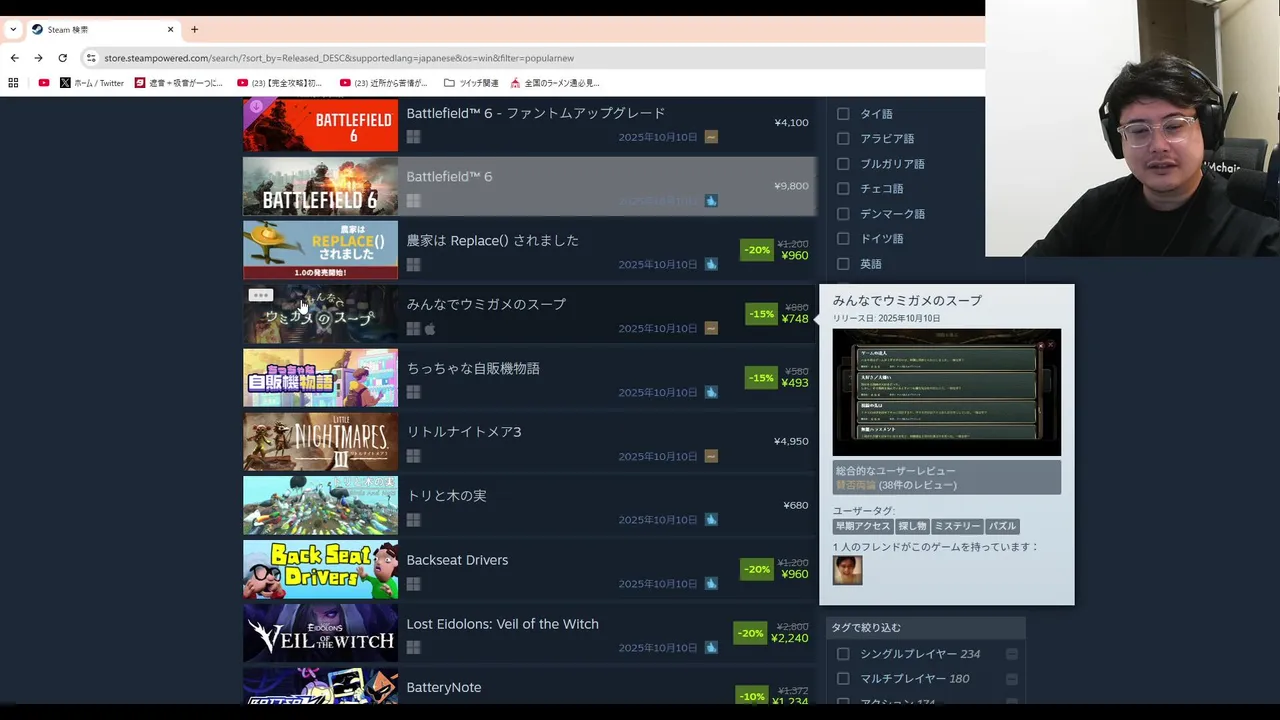Click the review icon on トリと木の実 row
The width and height of the screenshot is (1280, 720).
click(x=711, y=520)
